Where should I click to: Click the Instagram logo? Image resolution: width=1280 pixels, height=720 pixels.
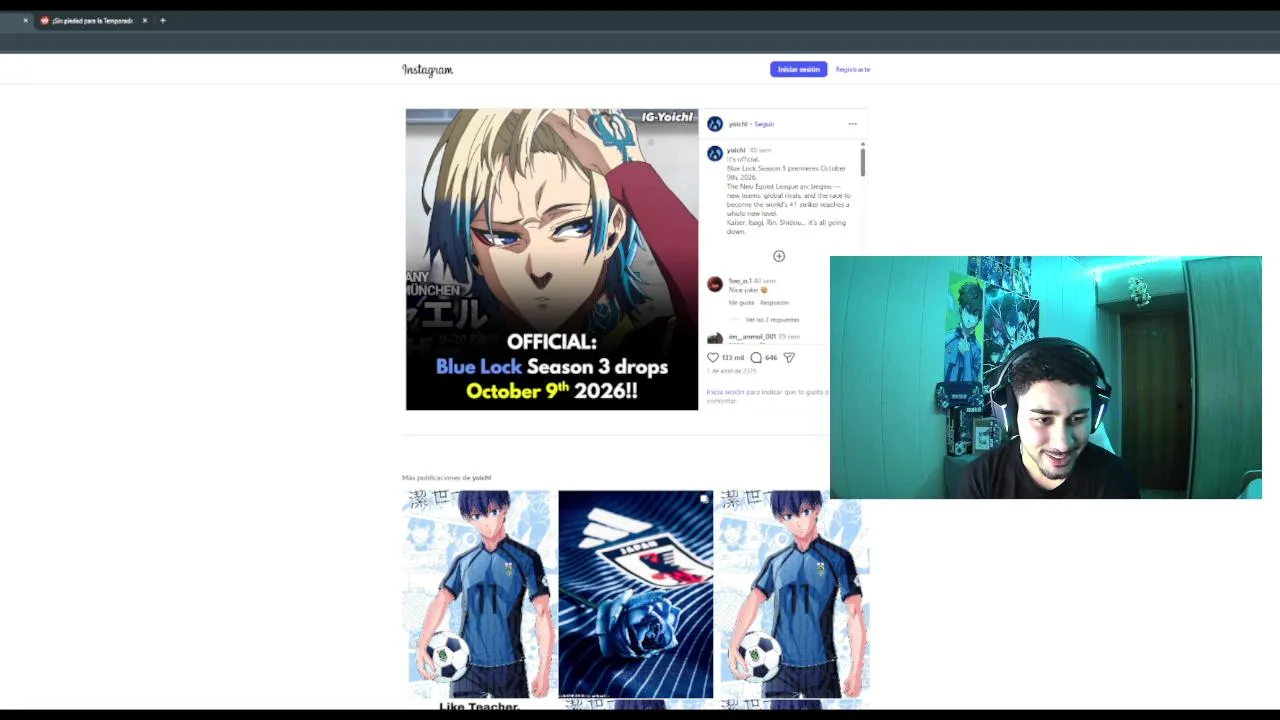point(427,70)
